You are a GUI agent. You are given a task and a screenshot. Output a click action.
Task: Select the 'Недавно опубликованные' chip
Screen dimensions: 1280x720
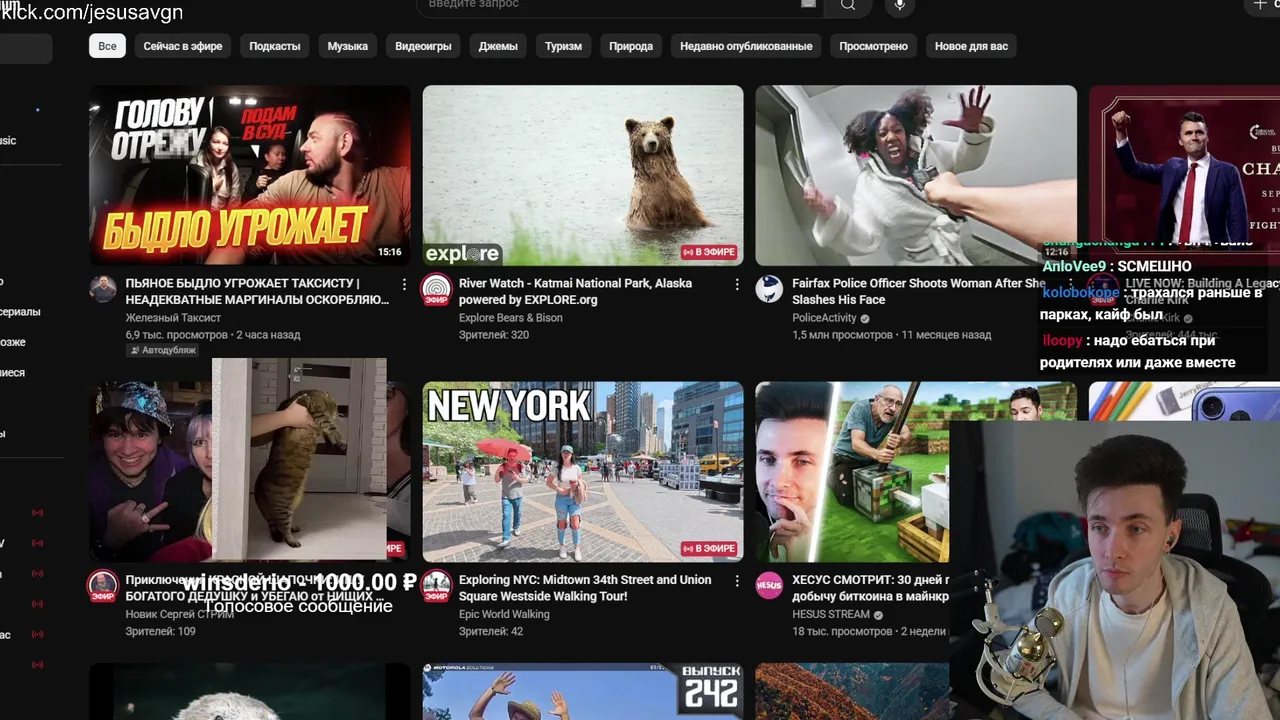click(x=746, y=46)
